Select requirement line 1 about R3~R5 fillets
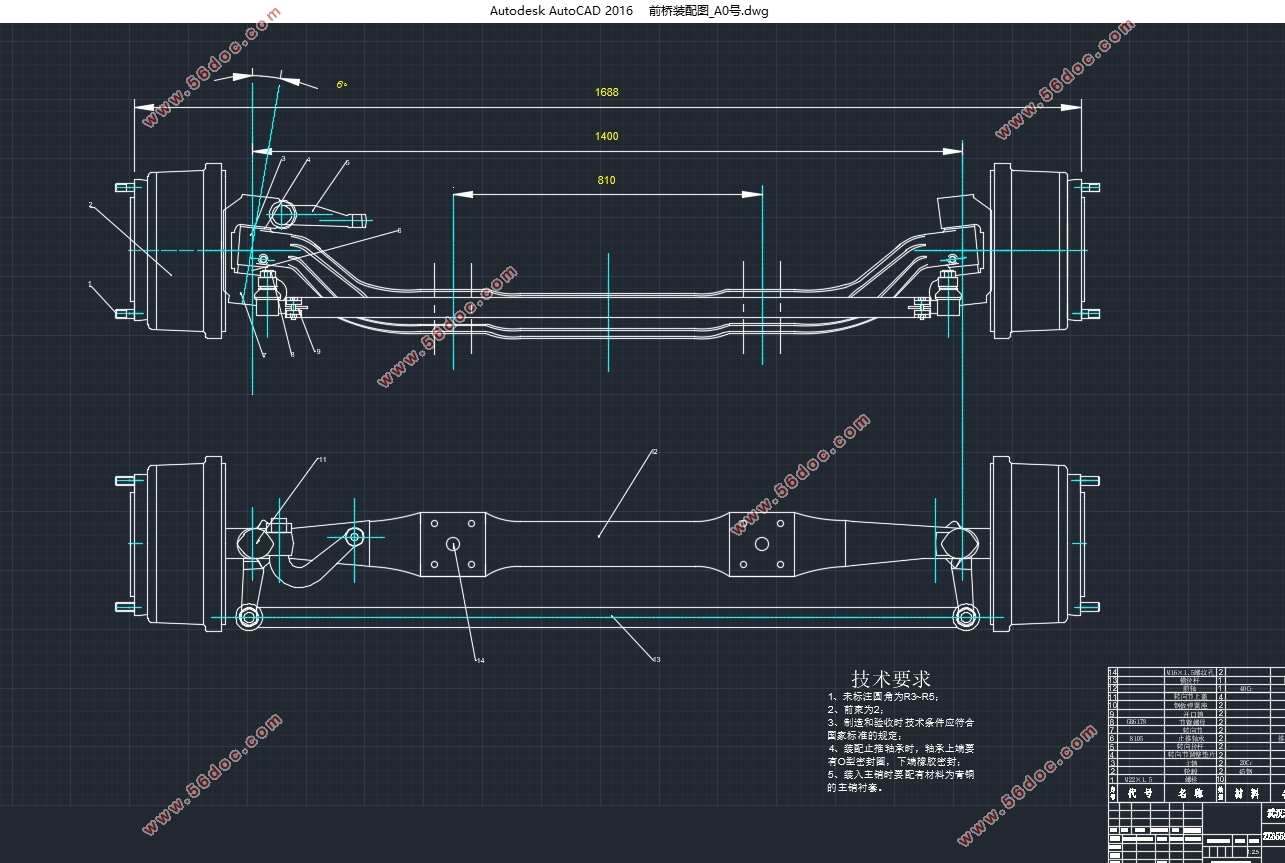Viewport: 1285px width, 863px height. (x=884, y=696)
